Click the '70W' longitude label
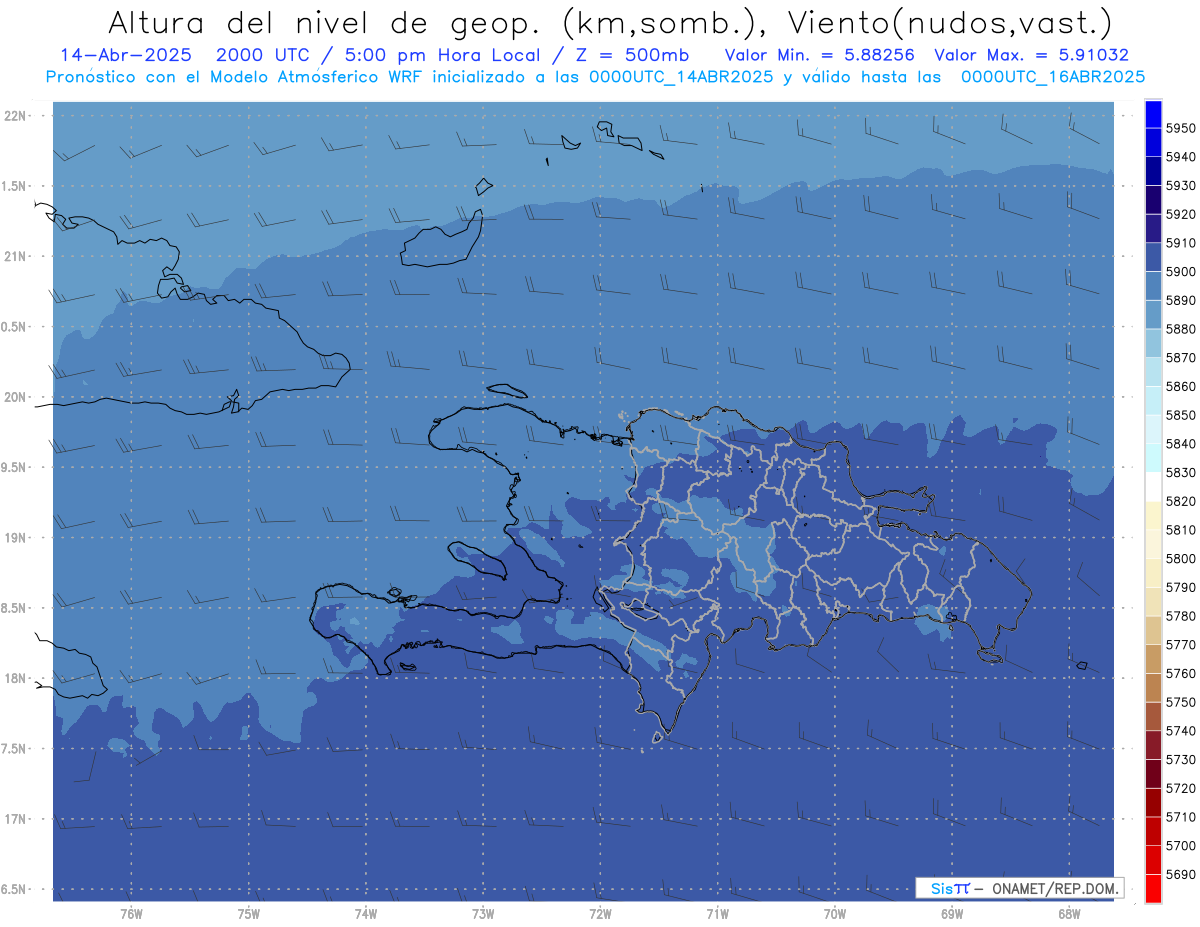 835,914
